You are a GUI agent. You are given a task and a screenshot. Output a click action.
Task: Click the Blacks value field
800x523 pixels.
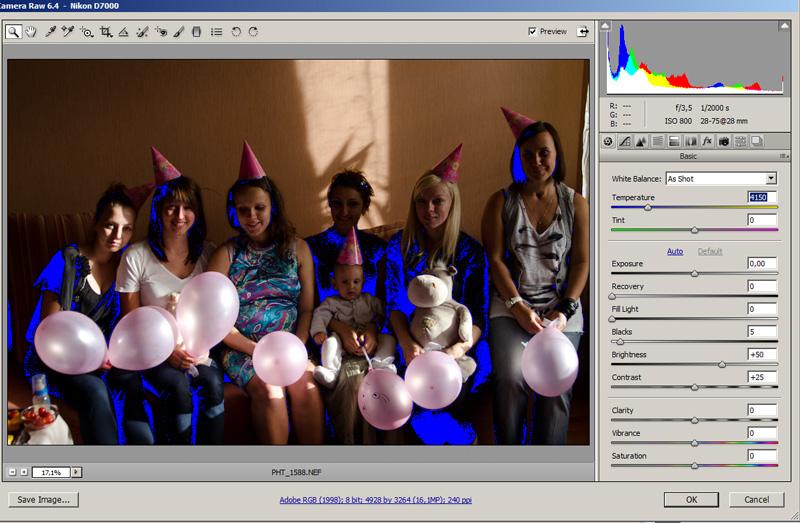click(x=762, y=332)
